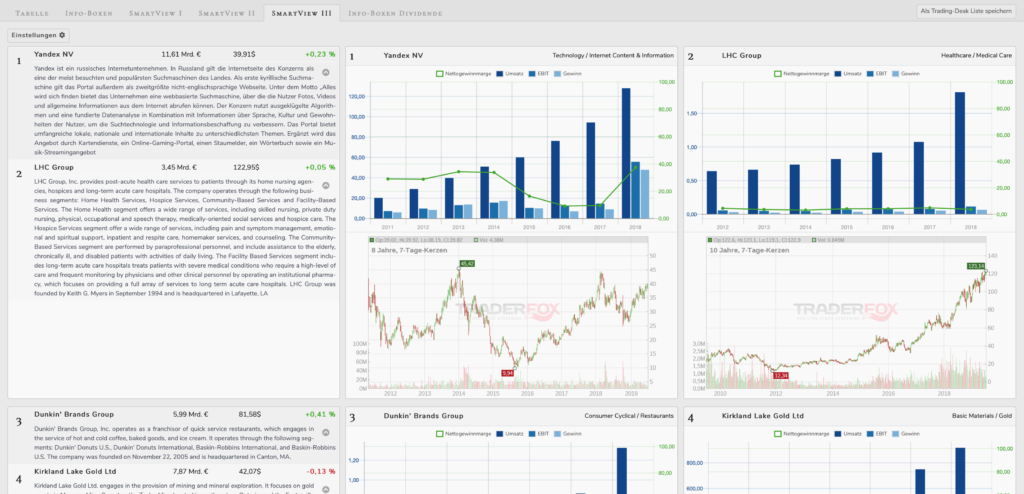Viewport: 1024px width, 494px height.
Task: Click Als Trading-Desk Liste speichern button
Action: click(967, 11)
